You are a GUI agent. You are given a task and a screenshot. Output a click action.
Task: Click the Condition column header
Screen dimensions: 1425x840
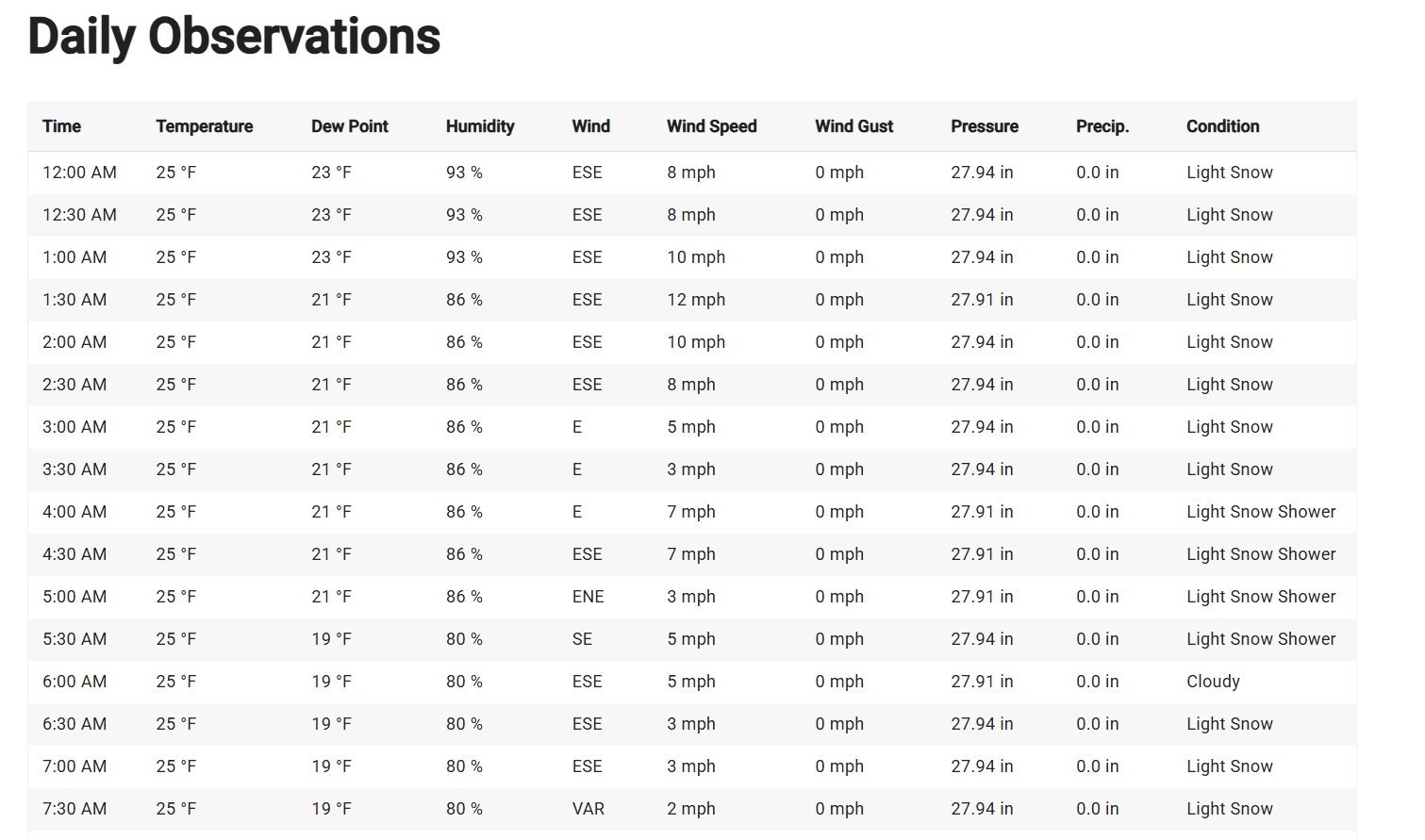(1222, 126)
